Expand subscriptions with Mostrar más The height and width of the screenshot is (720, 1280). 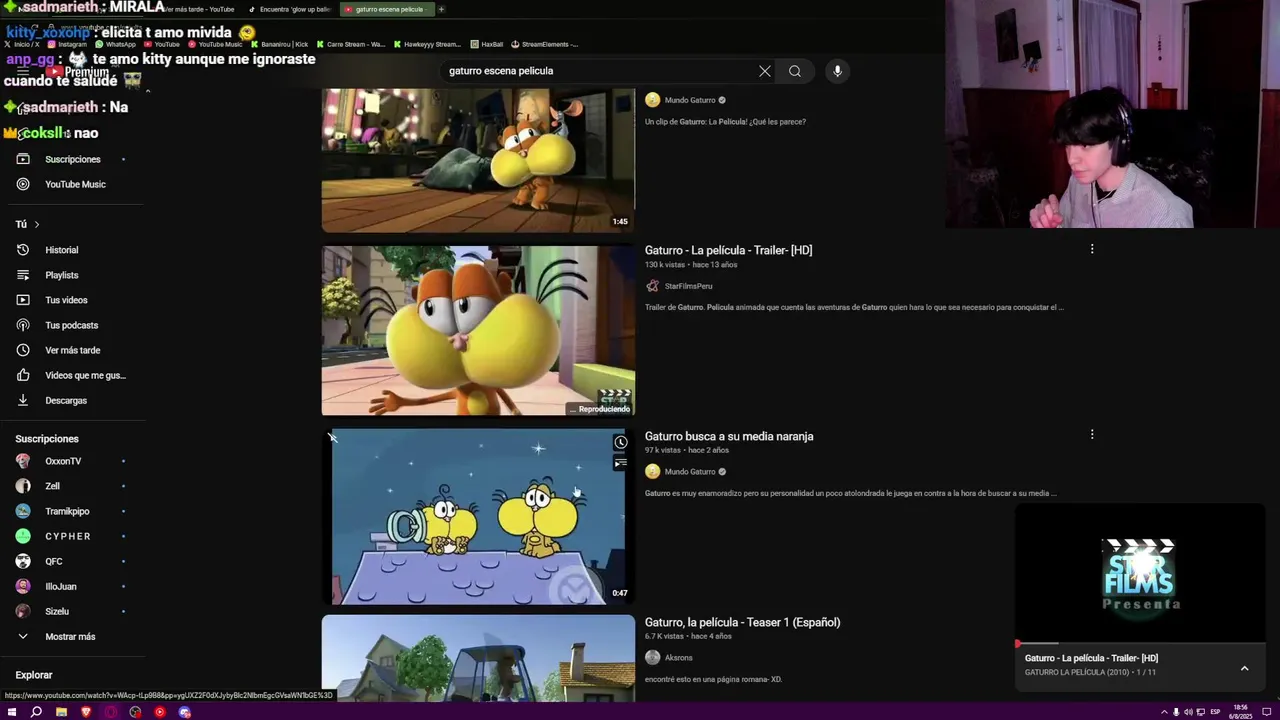72,636
